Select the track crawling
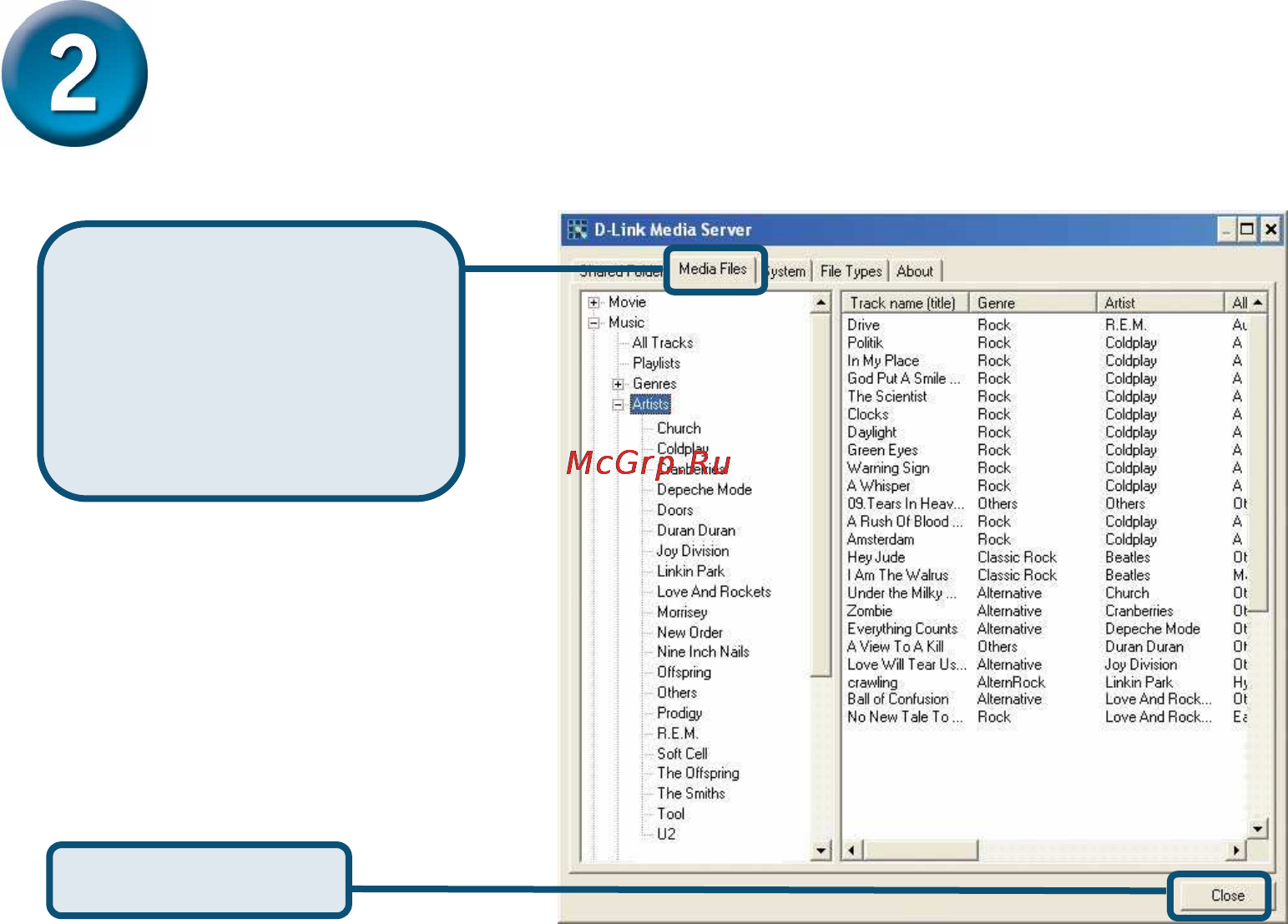 (872, 683)
